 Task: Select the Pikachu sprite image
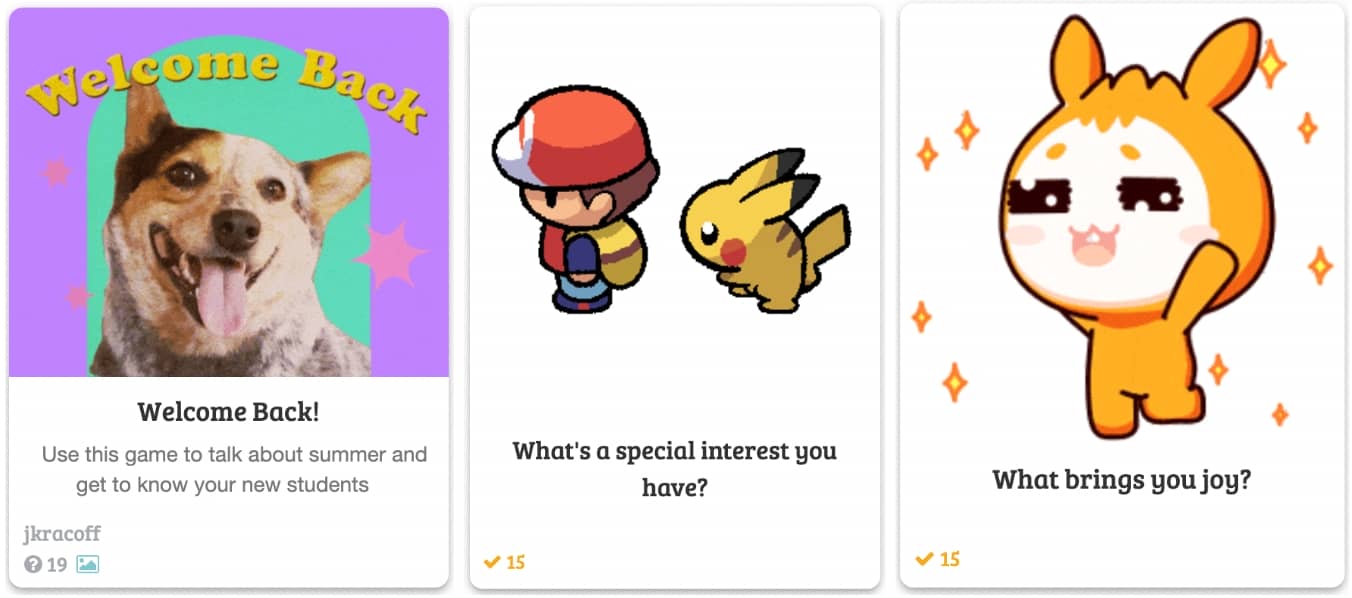pyautogui.click(x=765, y=228)
